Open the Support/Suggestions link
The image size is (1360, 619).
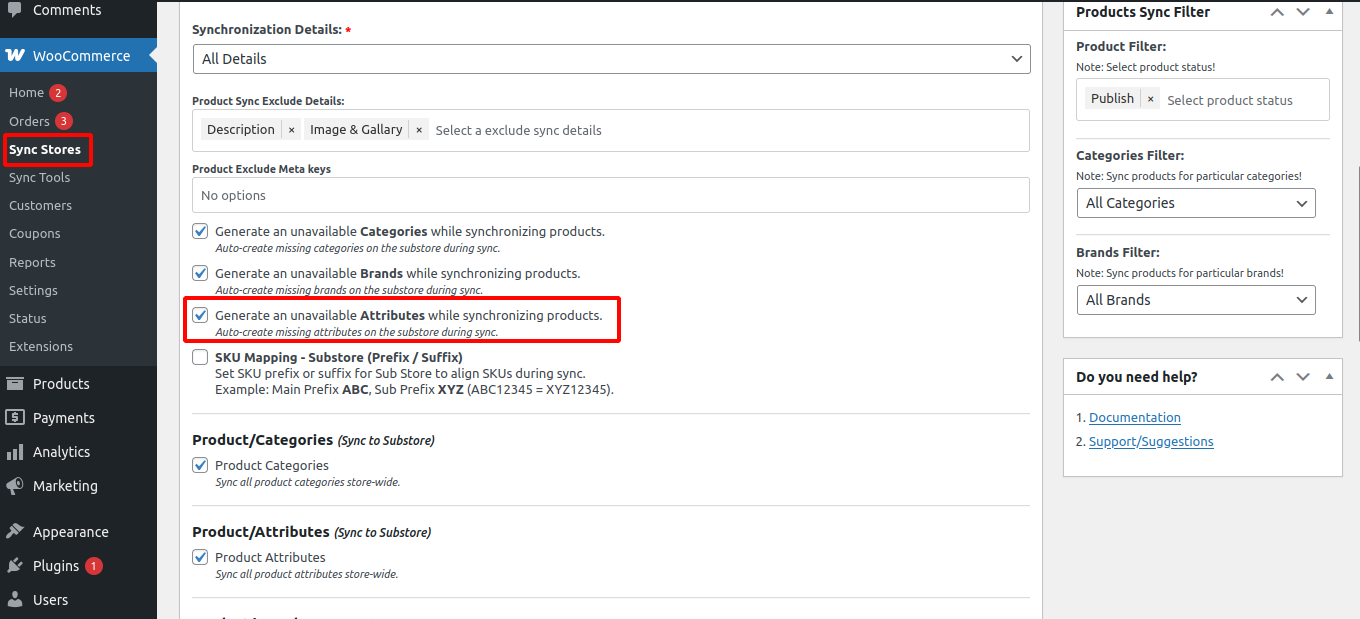(1150, 442)
